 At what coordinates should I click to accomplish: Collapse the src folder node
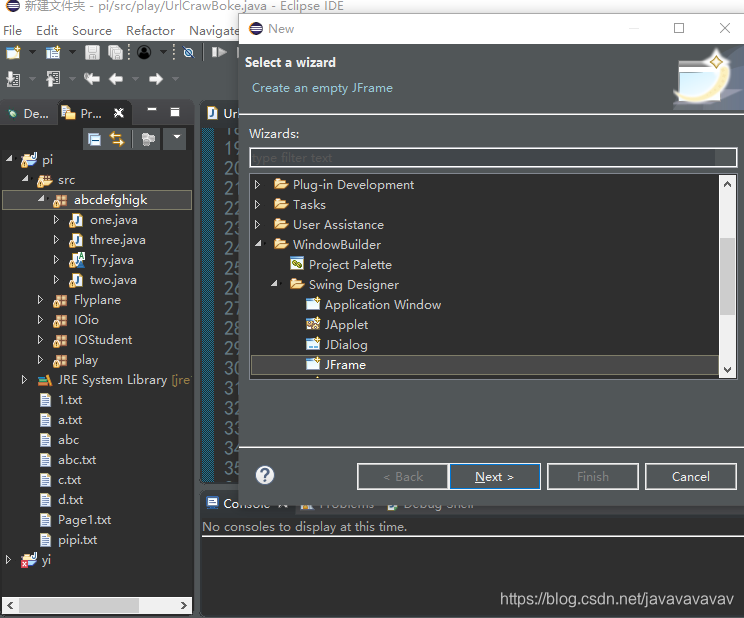tap(25, 179)
